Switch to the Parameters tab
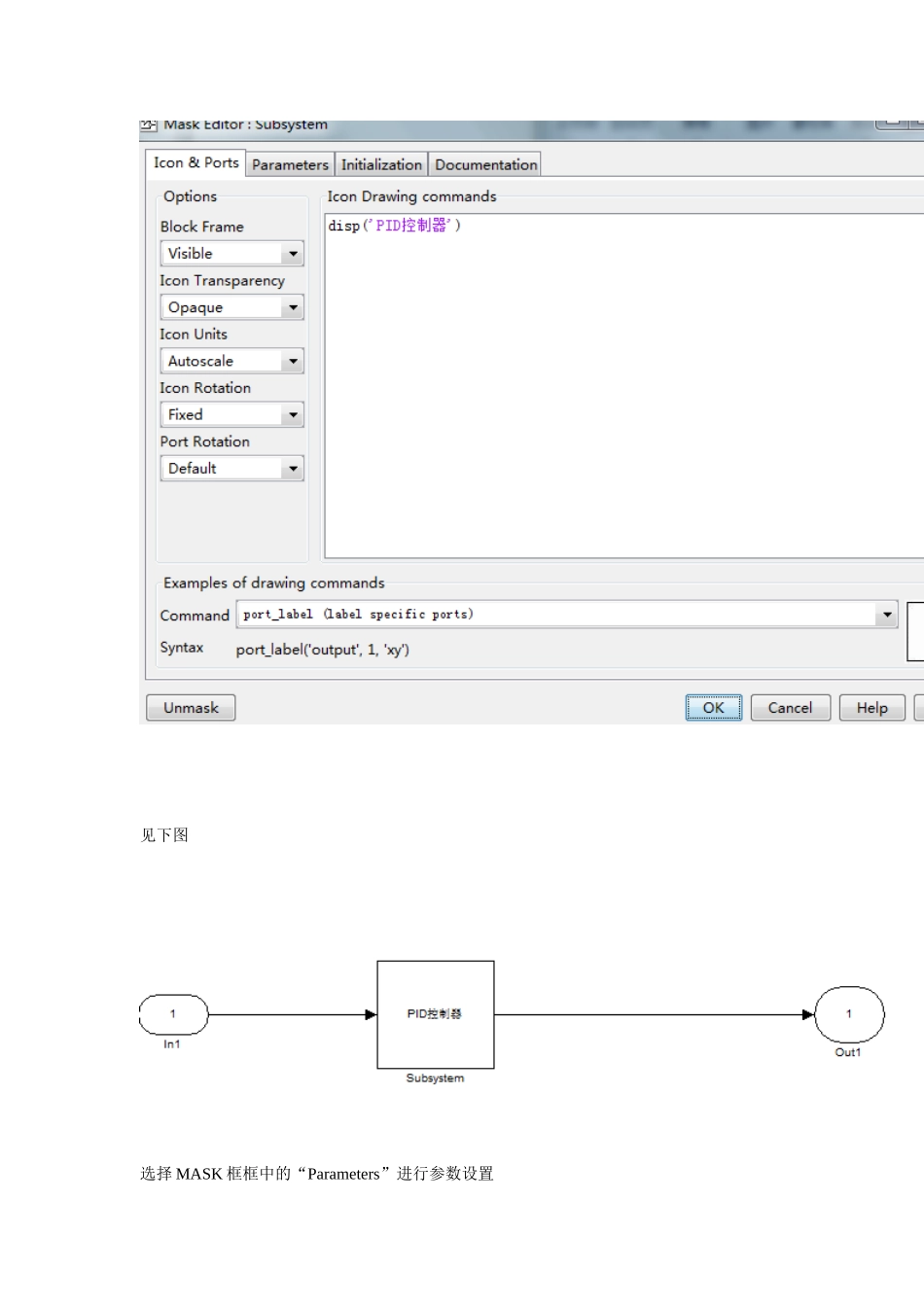This screenshot has height=1307, width=924. pos(290,164)
